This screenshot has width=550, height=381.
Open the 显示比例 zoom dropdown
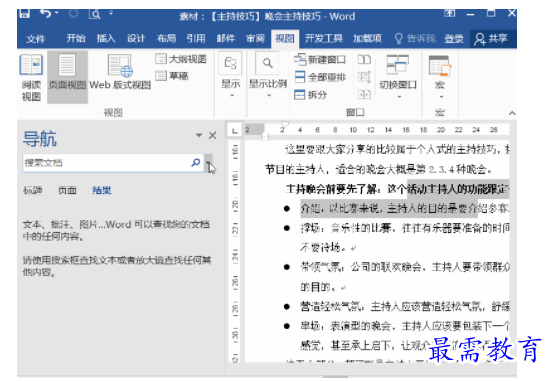coord(268,75)
